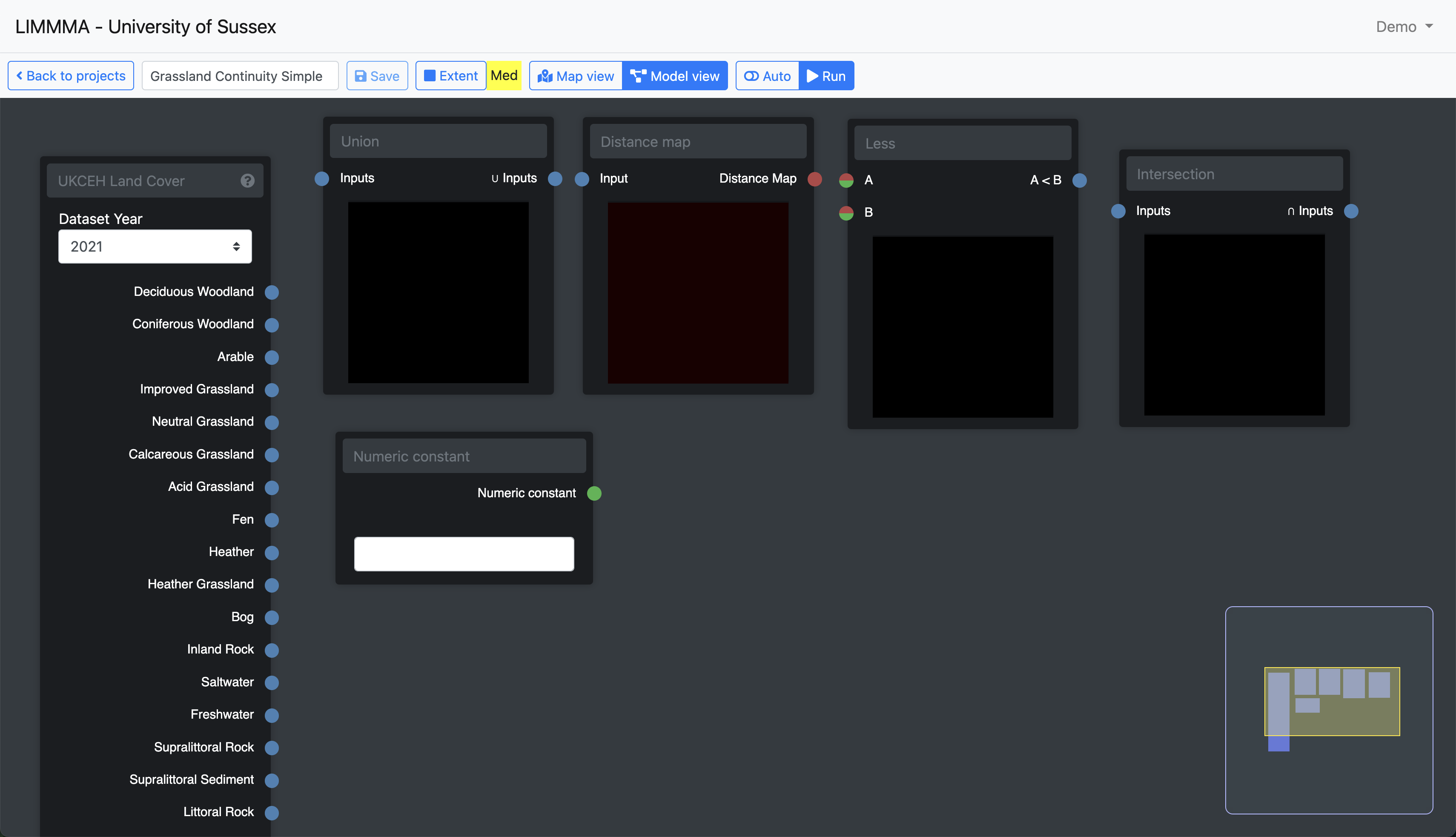Toggle the Extent button
Viewport: 1456px width, 837px height.
(x=451, y=76)
